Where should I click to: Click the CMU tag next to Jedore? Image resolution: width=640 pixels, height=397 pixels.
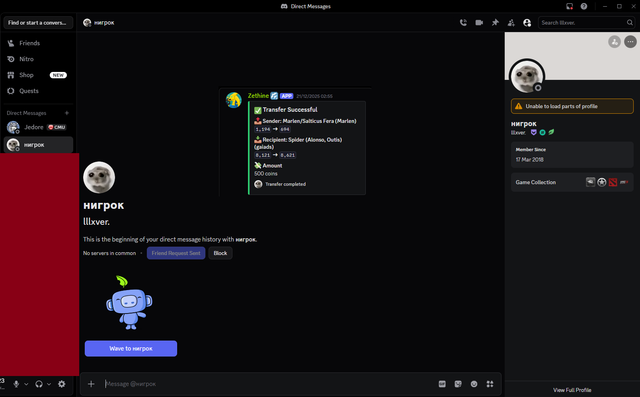tap(57, 127)
